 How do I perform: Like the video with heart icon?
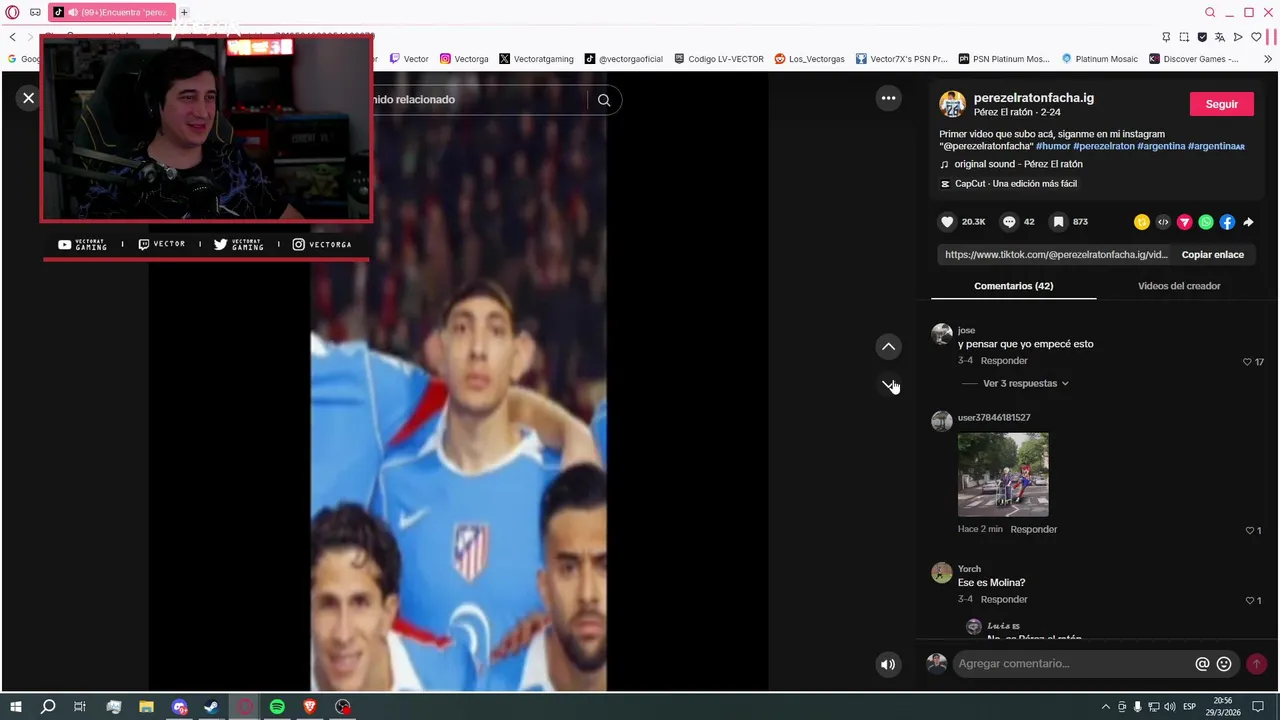tap(947, 222)
